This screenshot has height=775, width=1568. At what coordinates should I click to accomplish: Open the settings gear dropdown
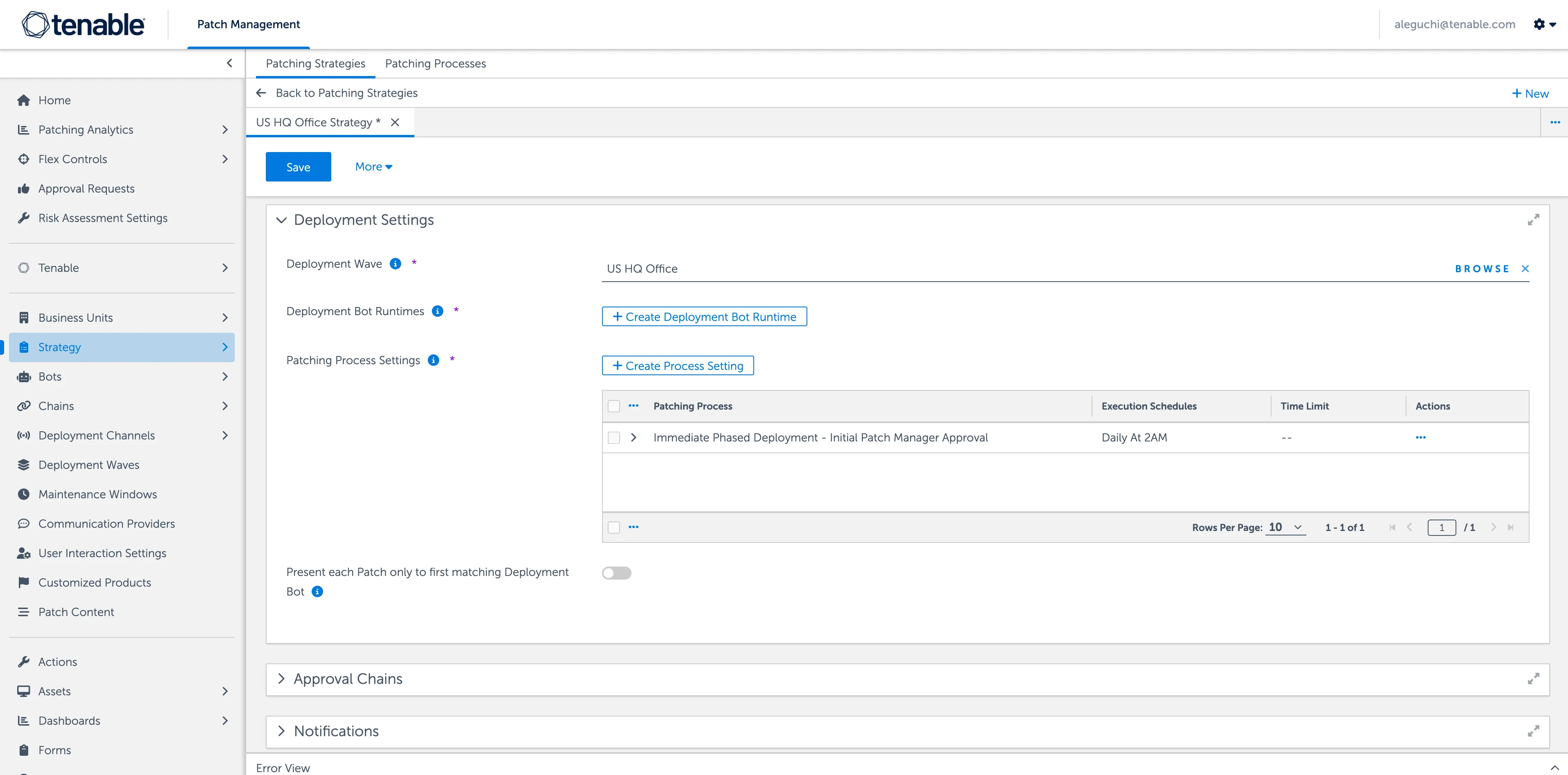point(1544,25)
